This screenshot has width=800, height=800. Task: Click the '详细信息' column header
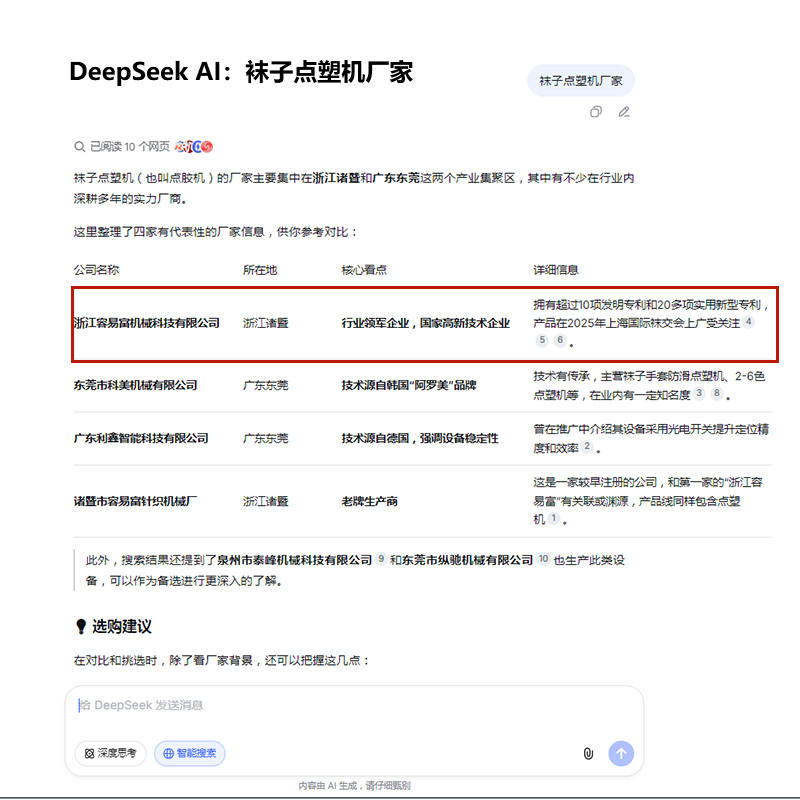(x=556, y=270)
